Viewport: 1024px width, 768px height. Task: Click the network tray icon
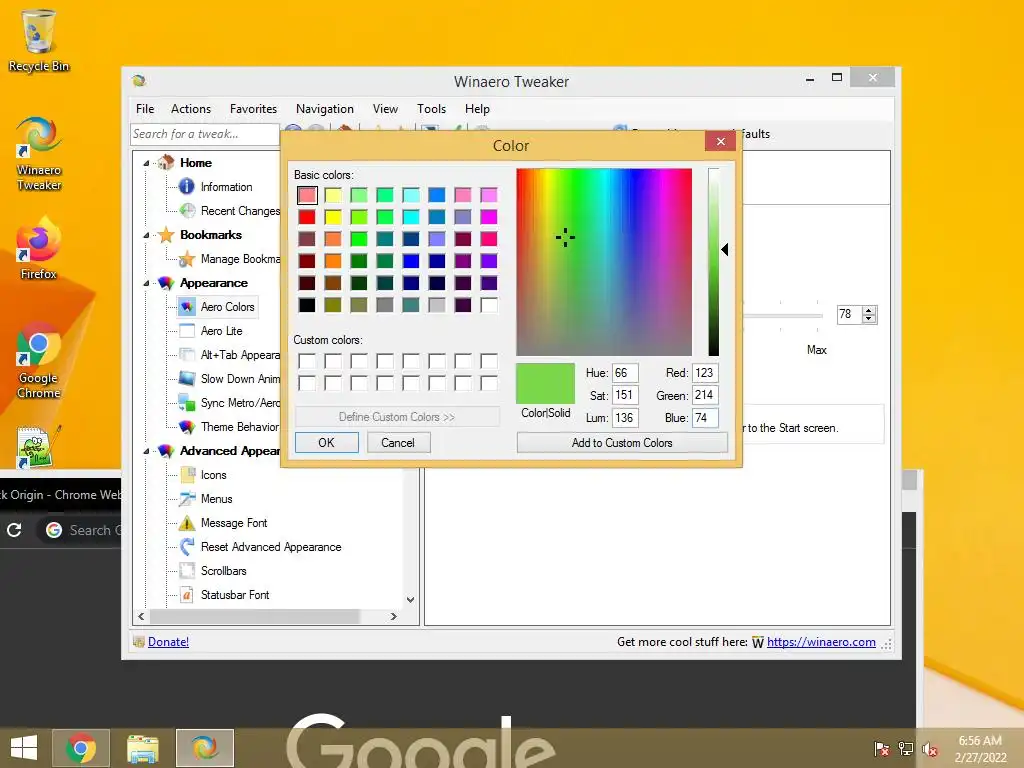pyautogui.click(x=906, y=748)
